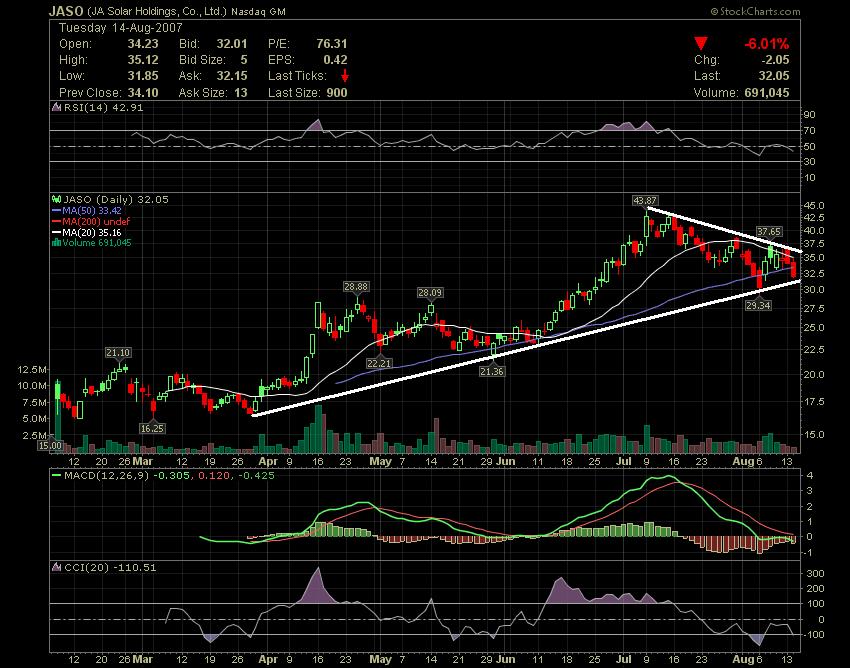Click the High value 35.12
Viewport: 850px width, 668px height.
click(x=143, y=60)
